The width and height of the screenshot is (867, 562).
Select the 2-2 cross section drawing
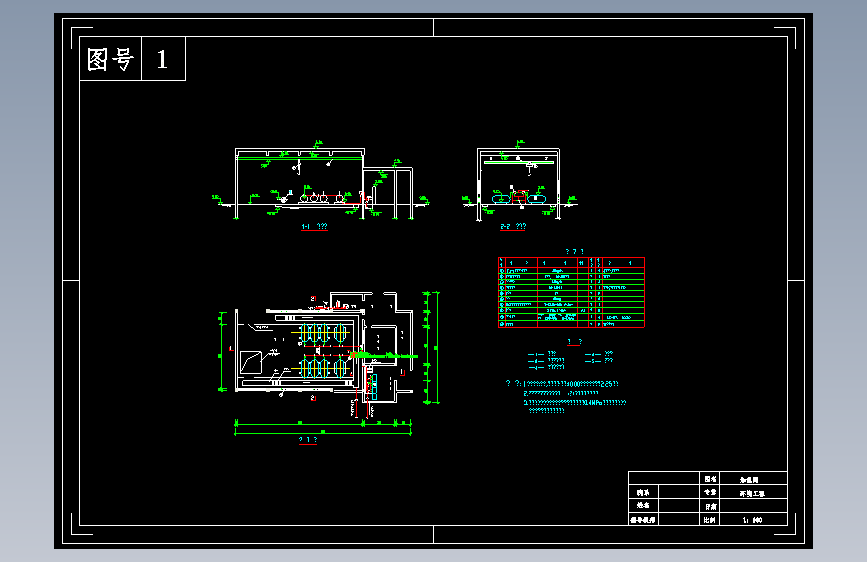coord(519,181)
